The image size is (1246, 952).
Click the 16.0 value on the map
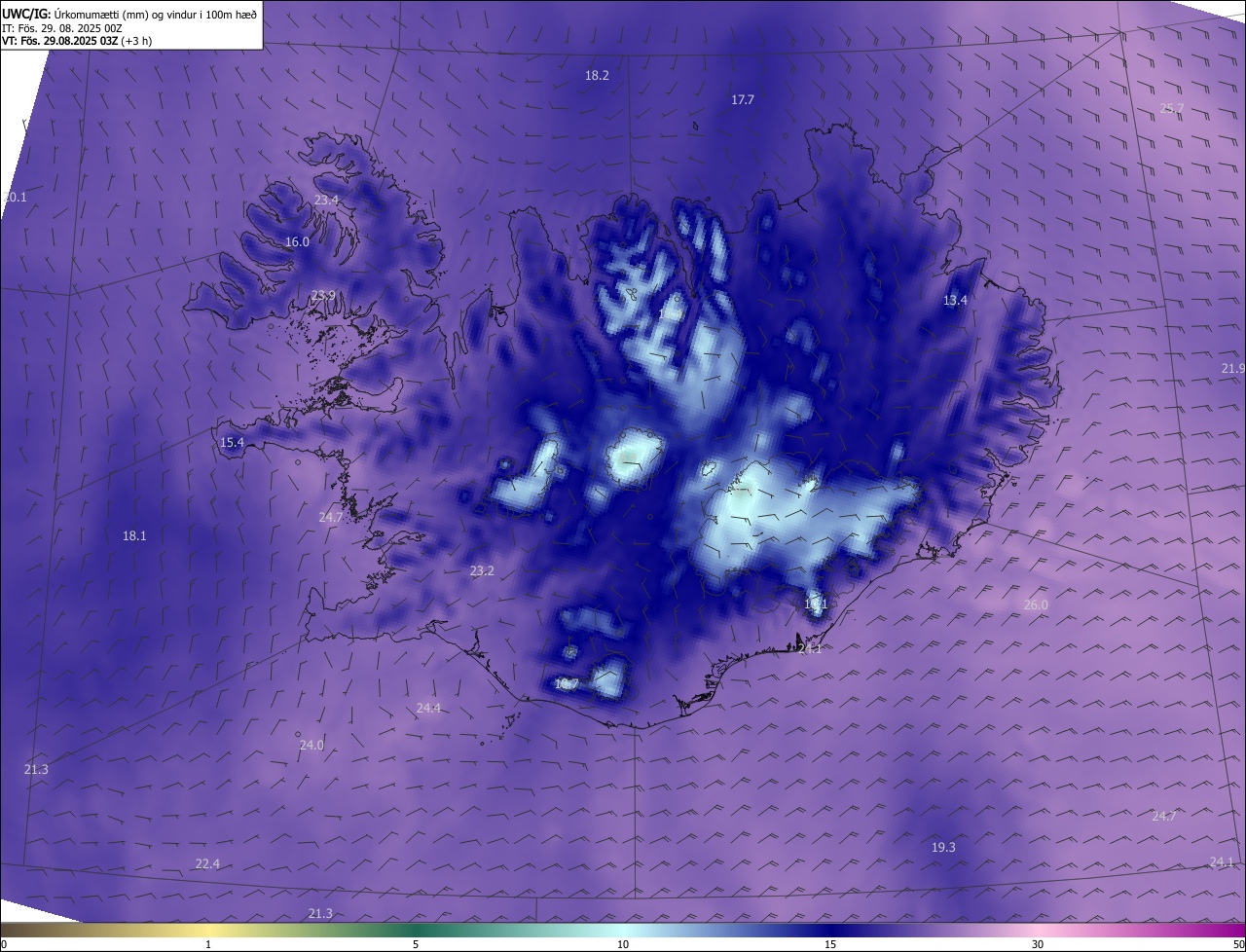click(297, 241)
